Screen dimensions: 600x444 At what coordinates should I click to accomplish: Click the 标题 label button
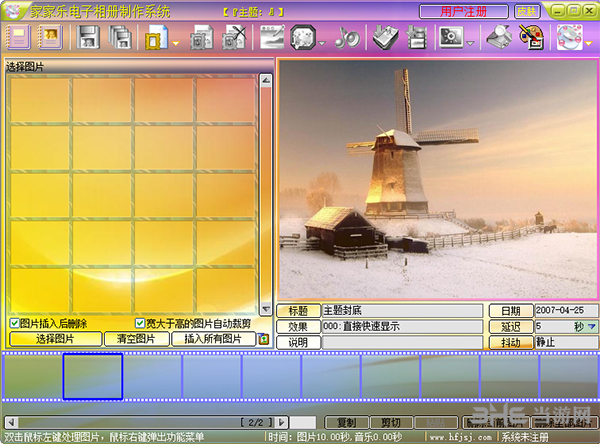(298, 310)
